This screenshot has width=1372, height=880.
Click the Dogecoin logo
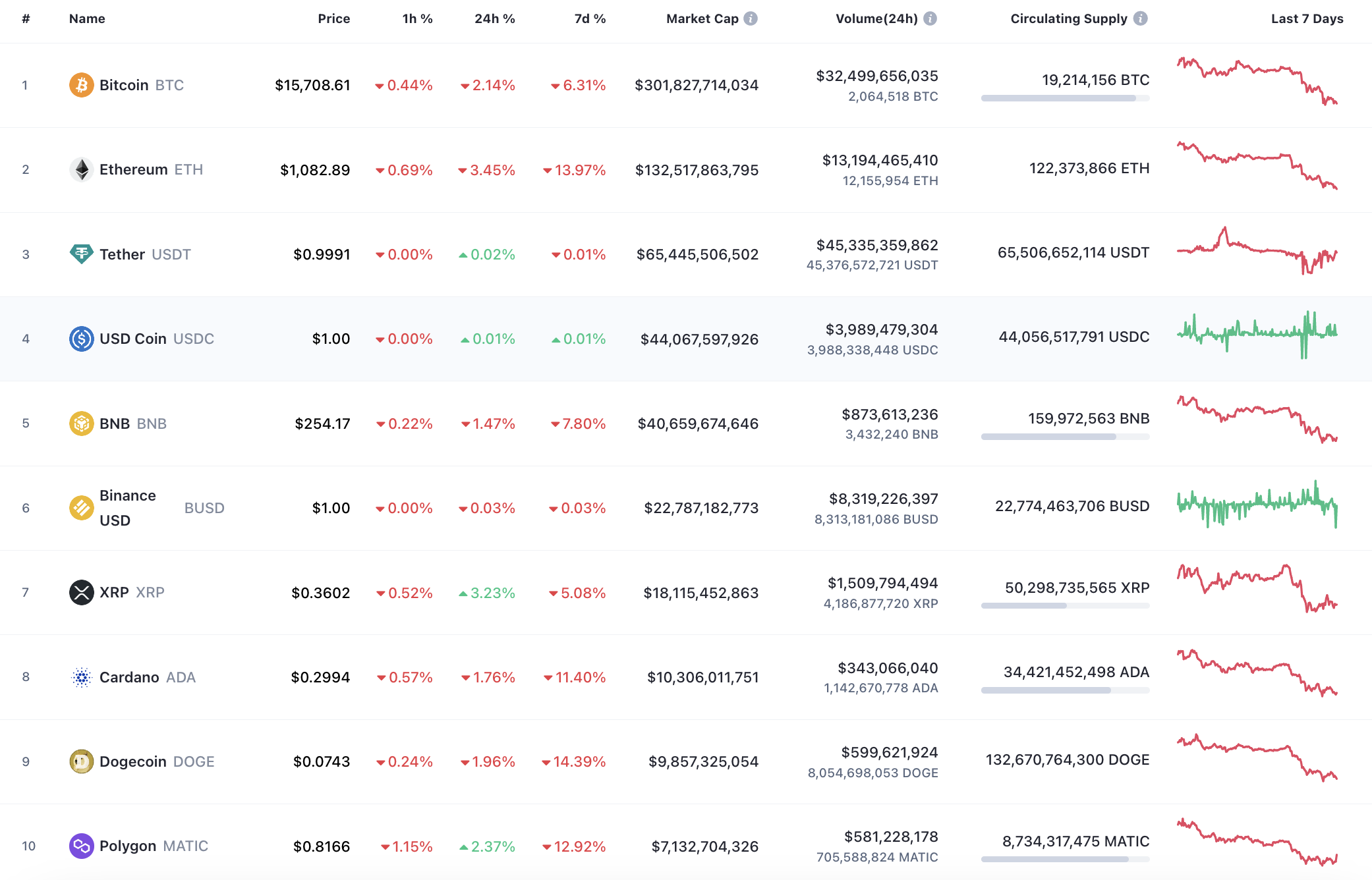click(81, 761)
